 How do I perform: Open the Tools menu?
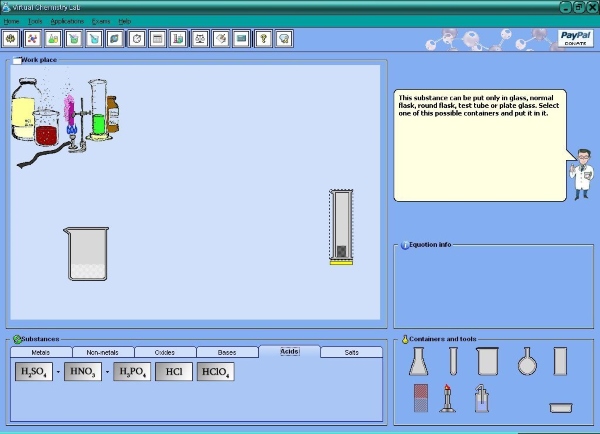[35, 21]
